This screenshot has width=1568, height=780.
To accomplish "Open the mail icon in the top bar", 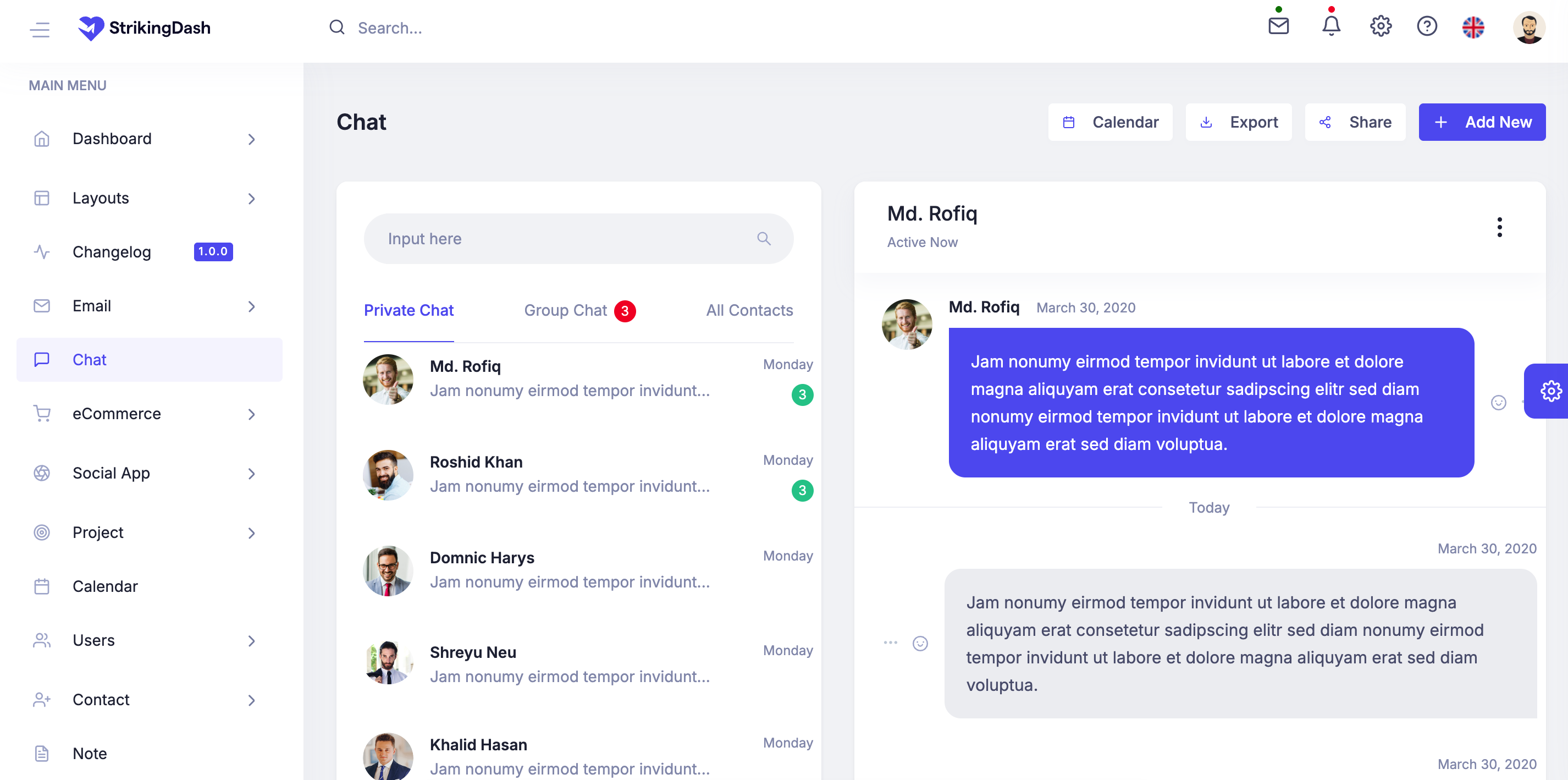I will pos(1278,27).
